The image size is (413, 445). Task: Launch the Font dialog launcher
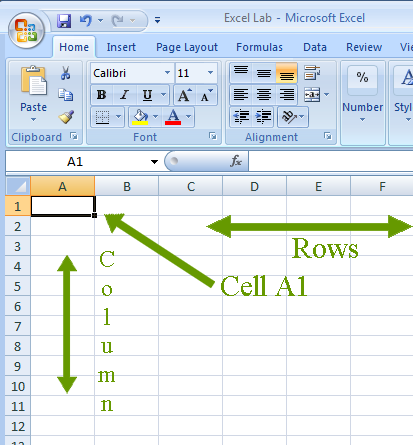click(x=213, y=136)
